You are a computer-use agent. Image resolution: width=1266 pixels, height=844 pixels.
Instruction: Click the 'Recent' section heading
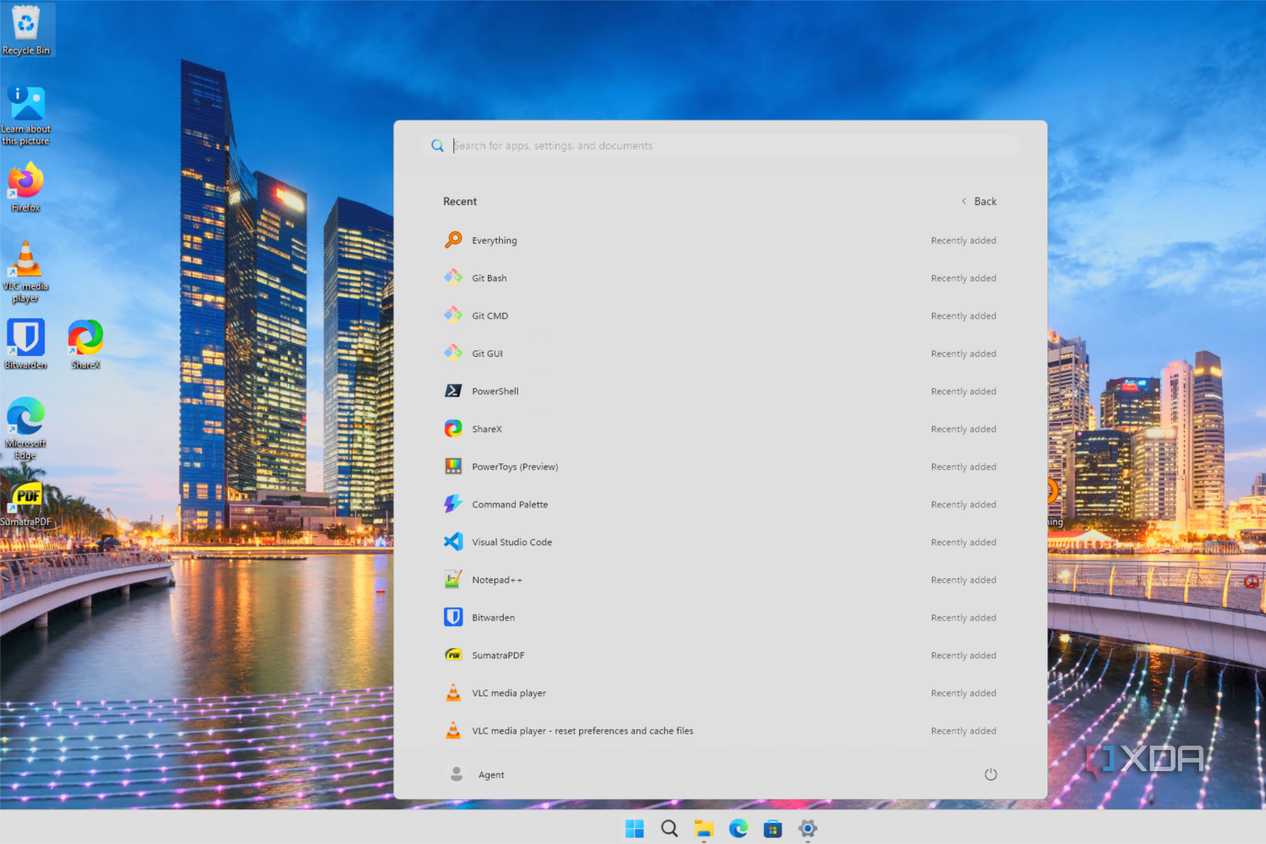click(460, 202)
